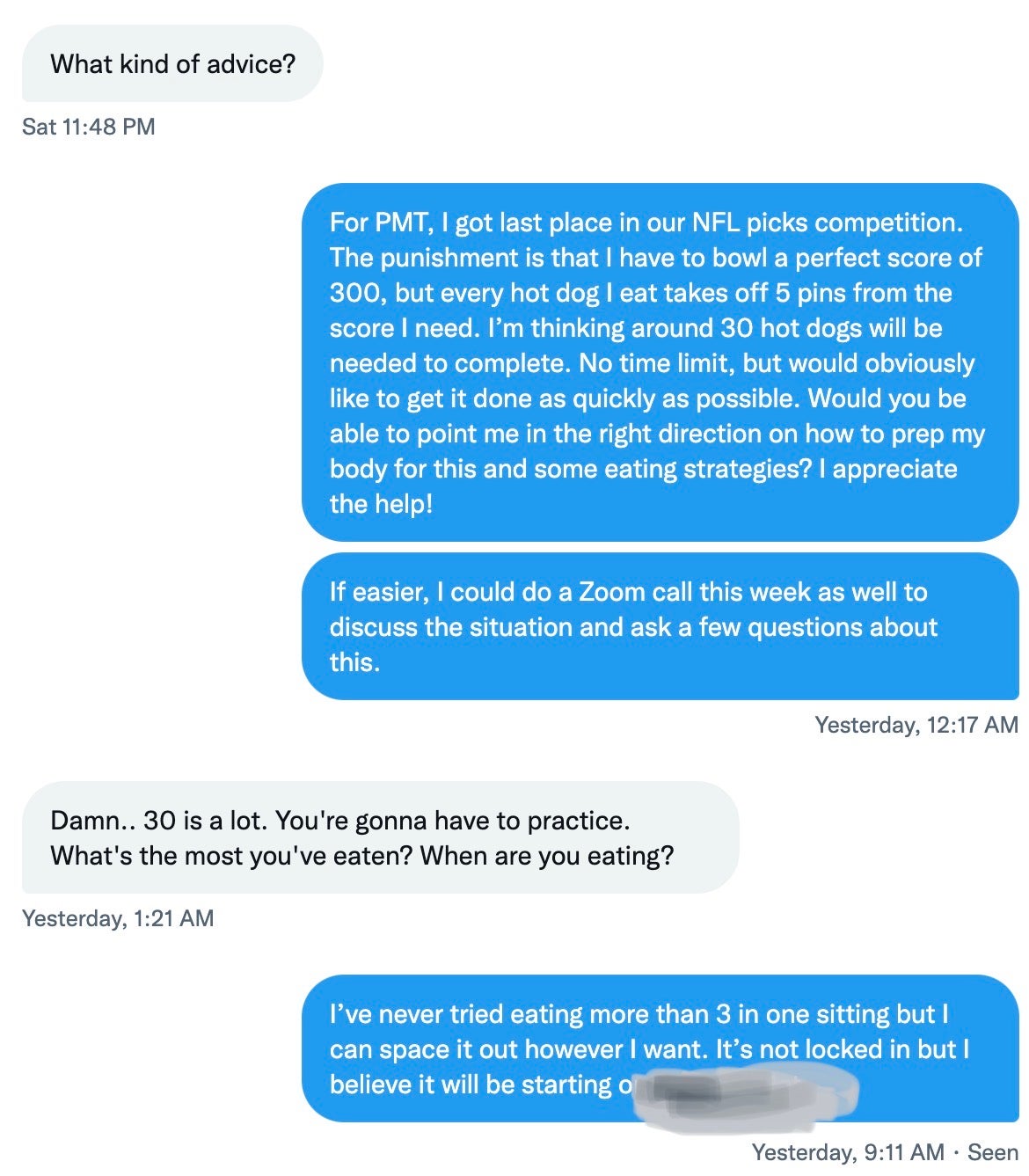The height and width of the screenshot is (1176, 1029).
Task: Click the "Yesterday, 9:11 AM" timestamp
Action: click(x=847, y=1152)
